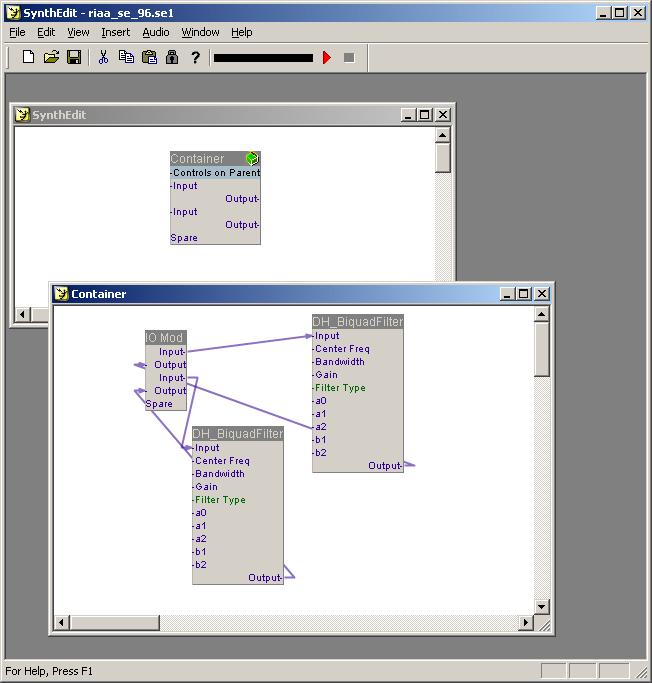Cut selection with the scissors icon
This screenshot has height=683, width=652.
[x=103, y=57]
